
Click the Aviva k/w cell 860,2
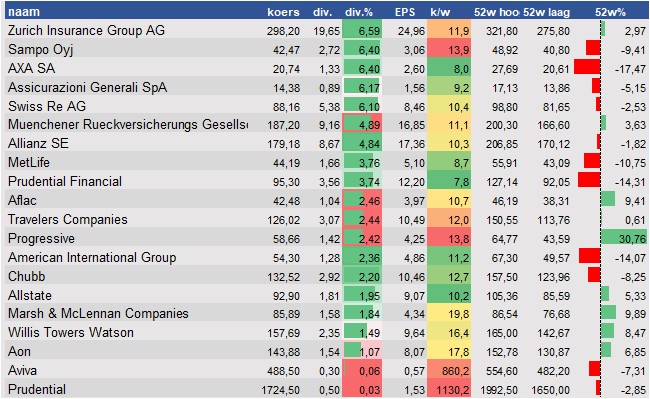tap(449, 370)
